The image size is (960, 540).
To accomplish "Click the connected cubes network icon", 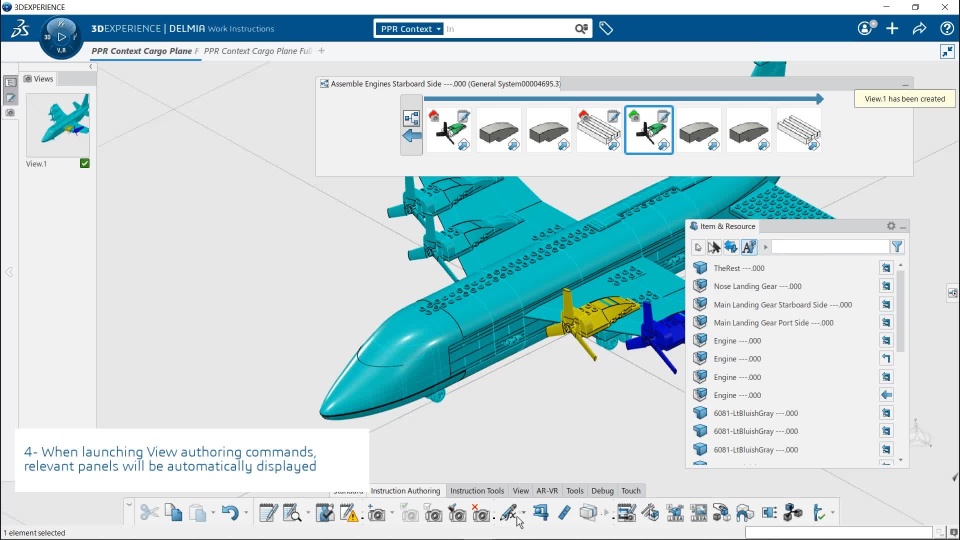I will click(x=793, y=512).
